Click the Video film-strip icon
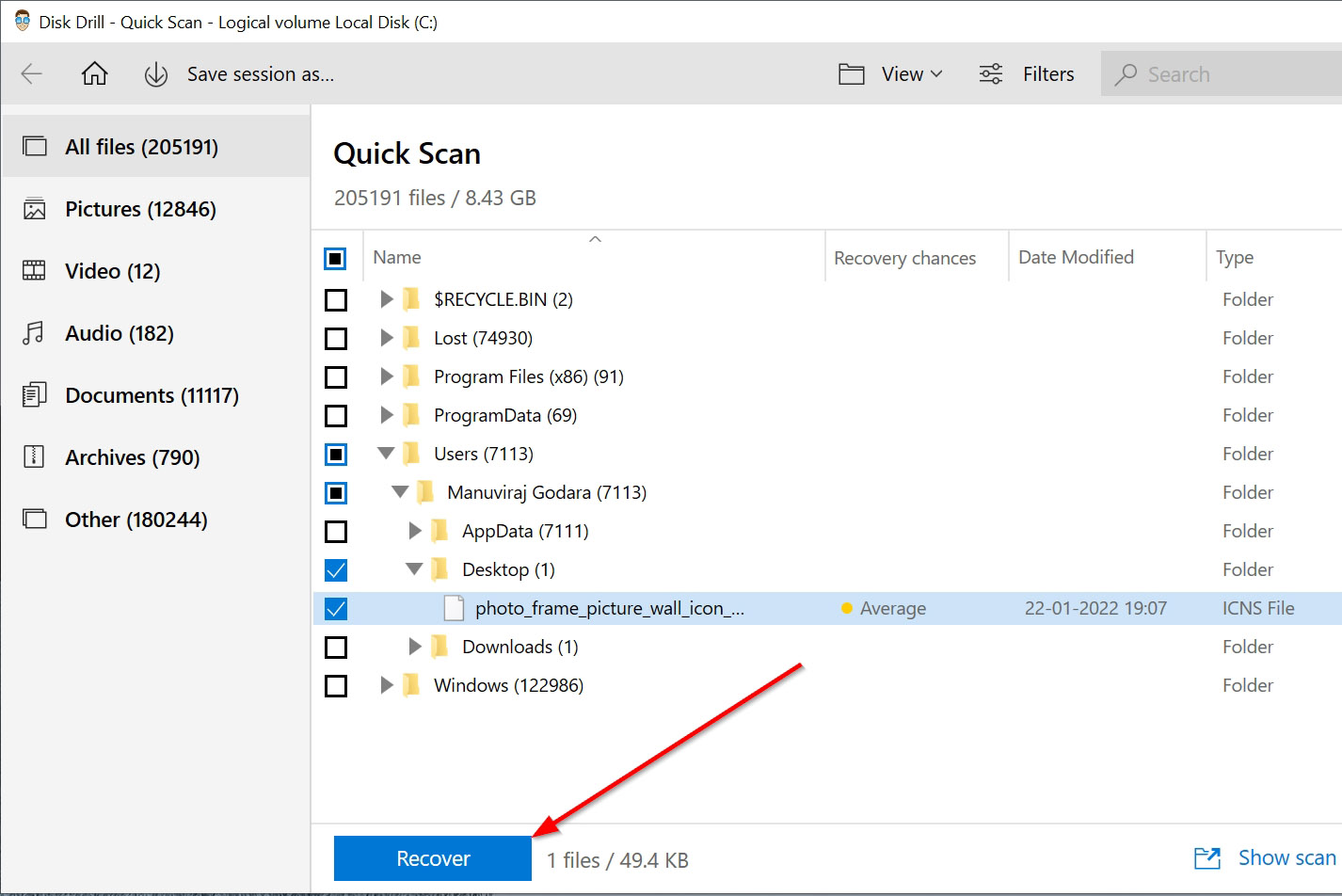The image size is (1342, 896). [34, 271]
